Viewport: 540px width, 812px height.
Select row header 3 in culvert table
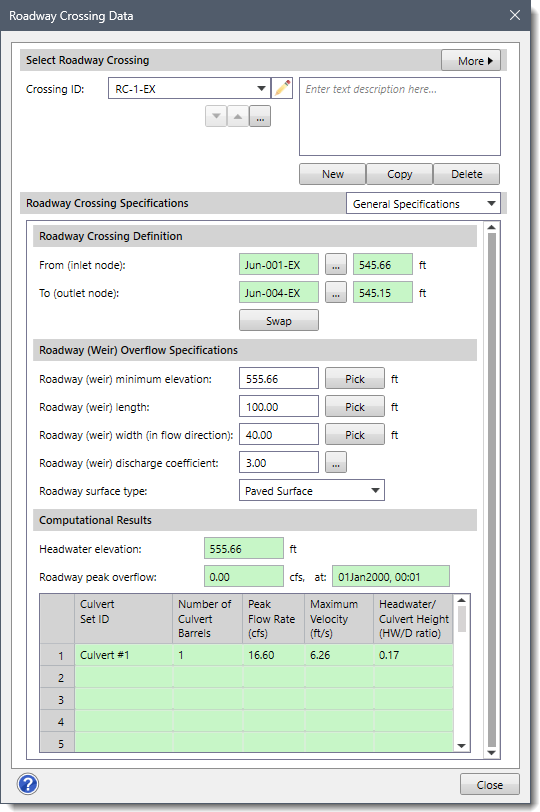point(57,699)
